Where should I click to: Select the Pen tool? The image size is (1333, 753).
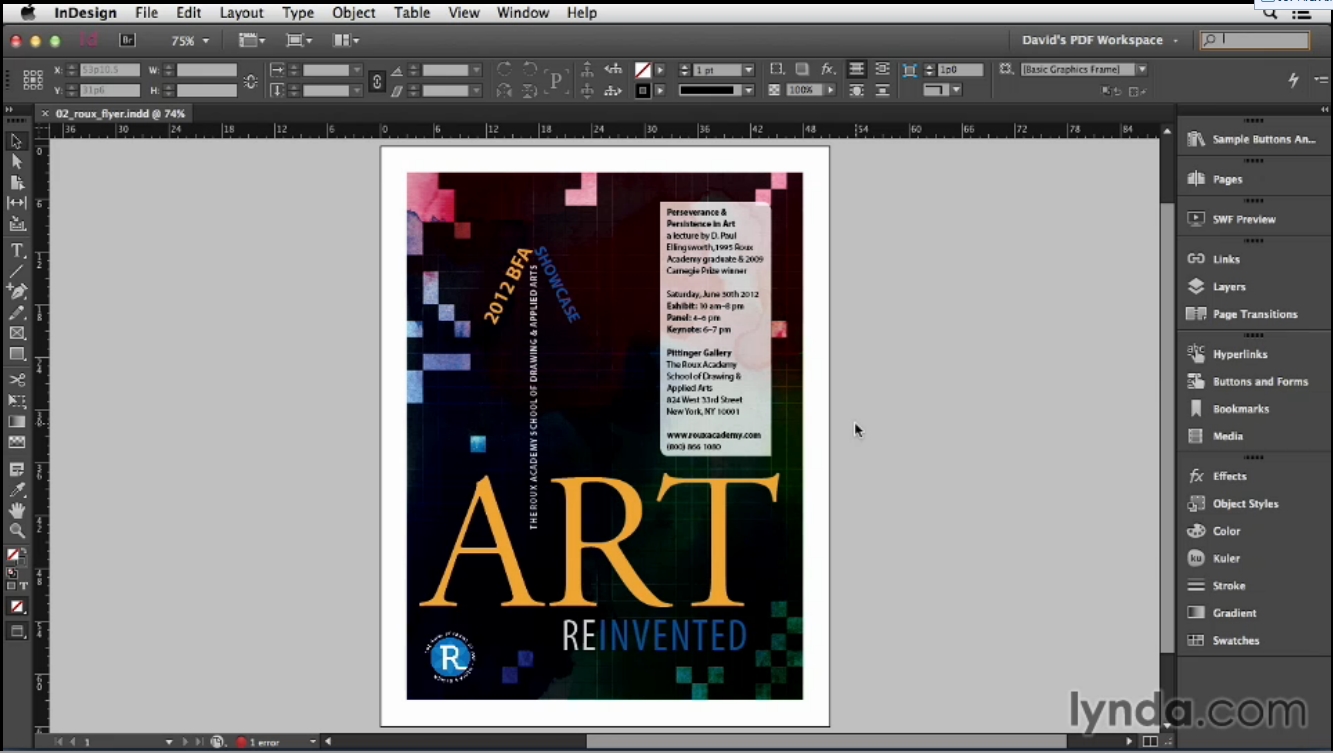(17, 291)
